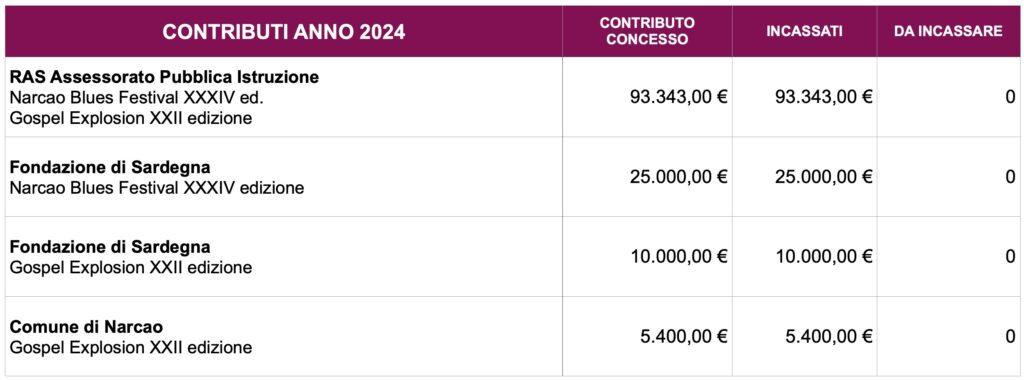Select the zero da incassare for 25.000,00 € row

tap(1010, 177)
